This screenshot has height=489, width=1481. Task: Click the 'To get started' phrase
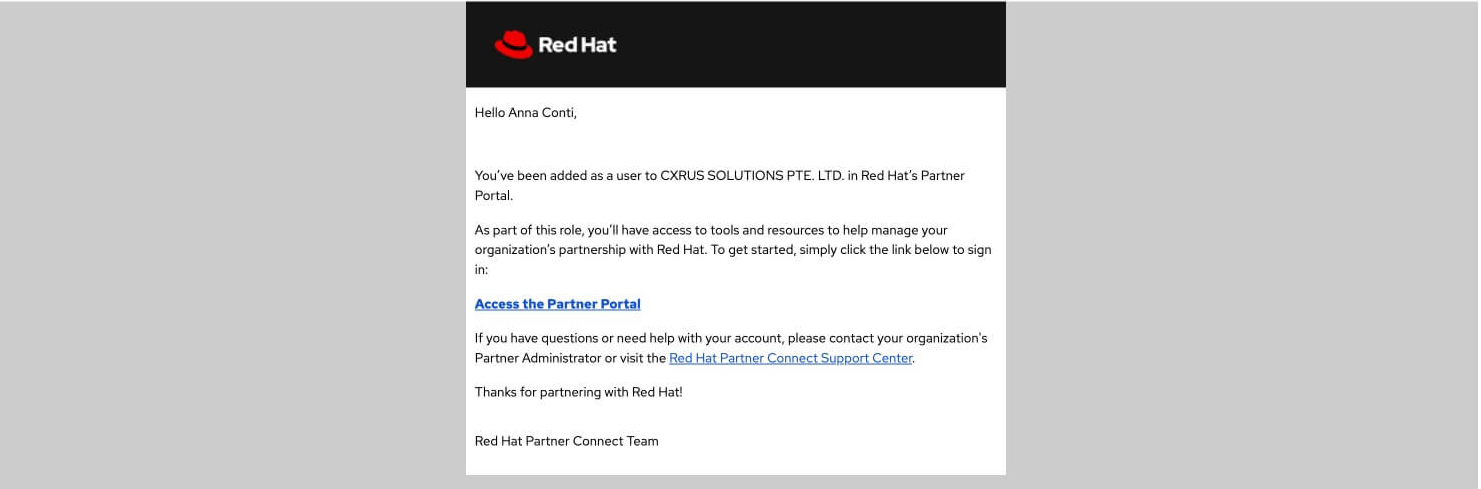(x=752, y=250)
